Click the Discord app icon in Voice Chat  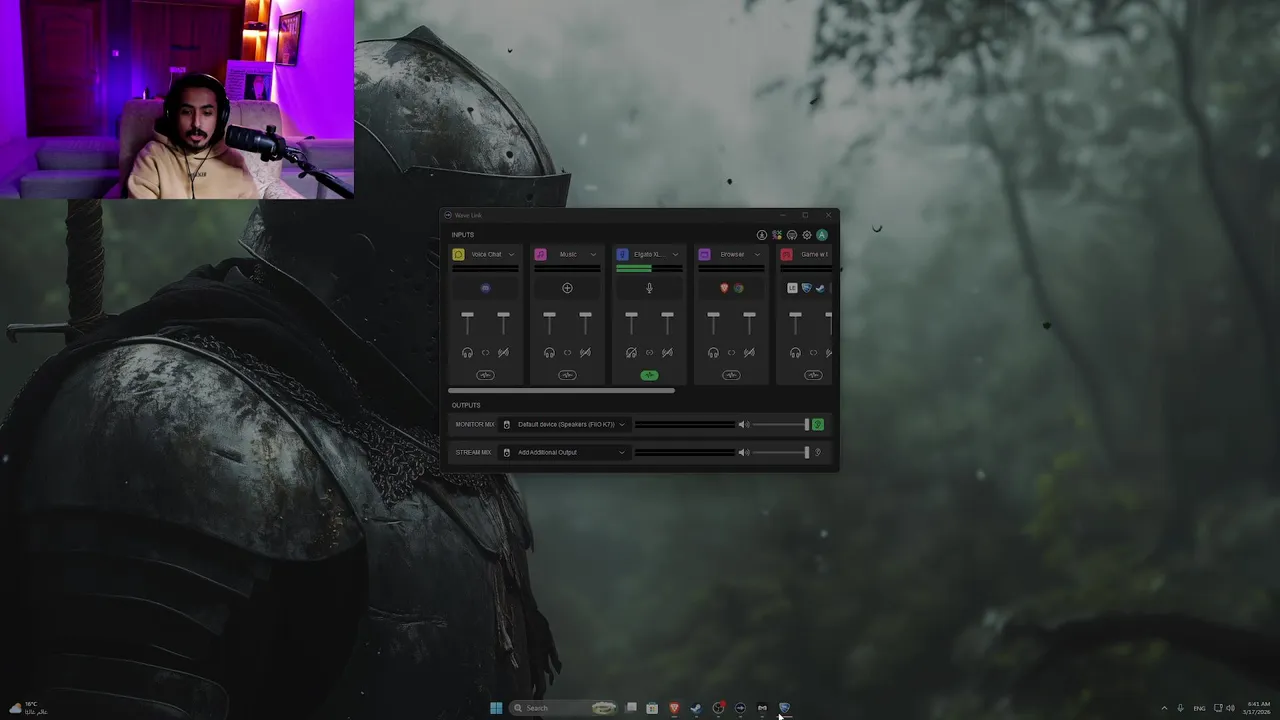coord(485,288)
